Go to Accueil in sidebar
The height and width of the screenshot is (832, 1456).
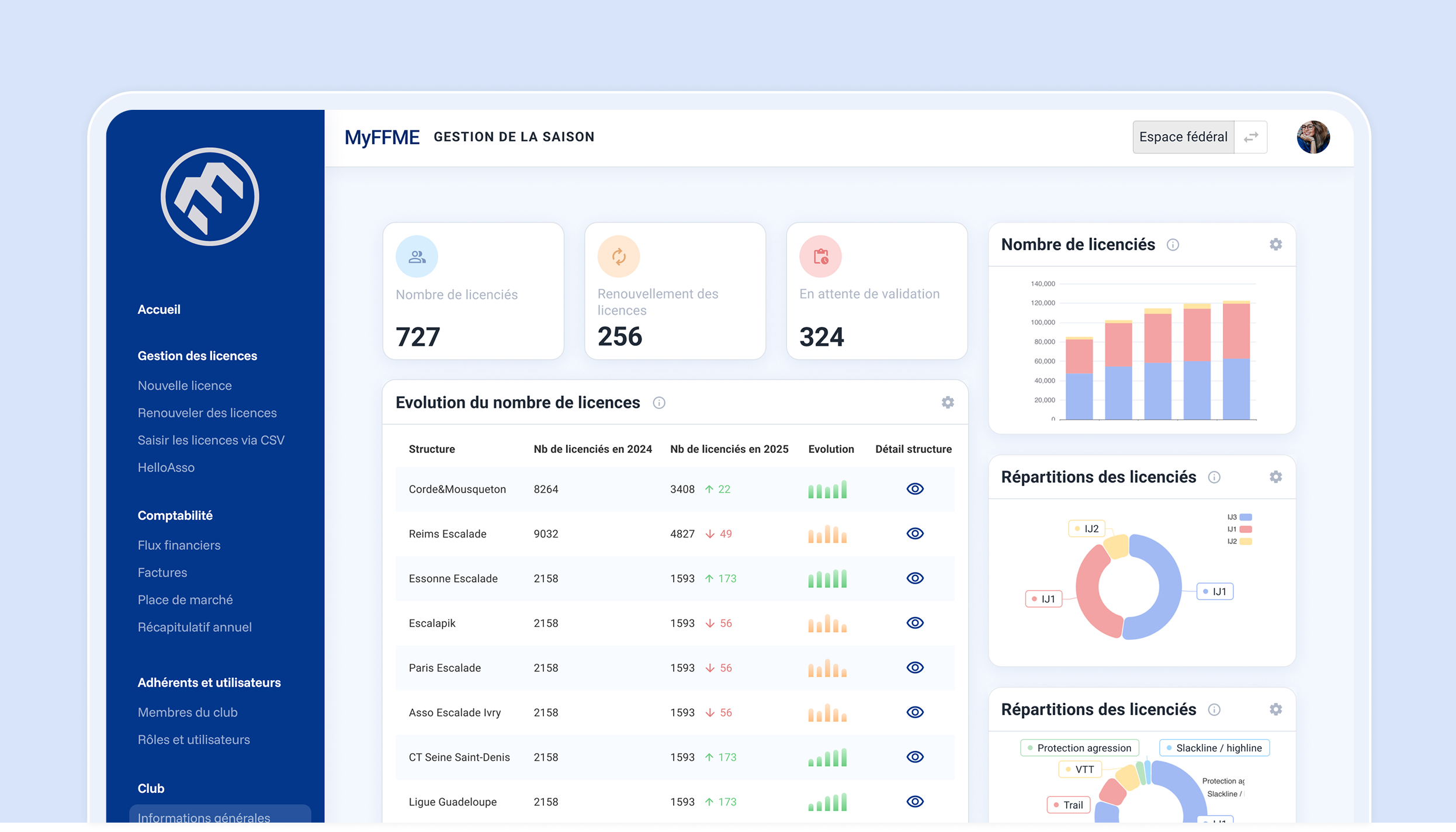pos(159,310)
